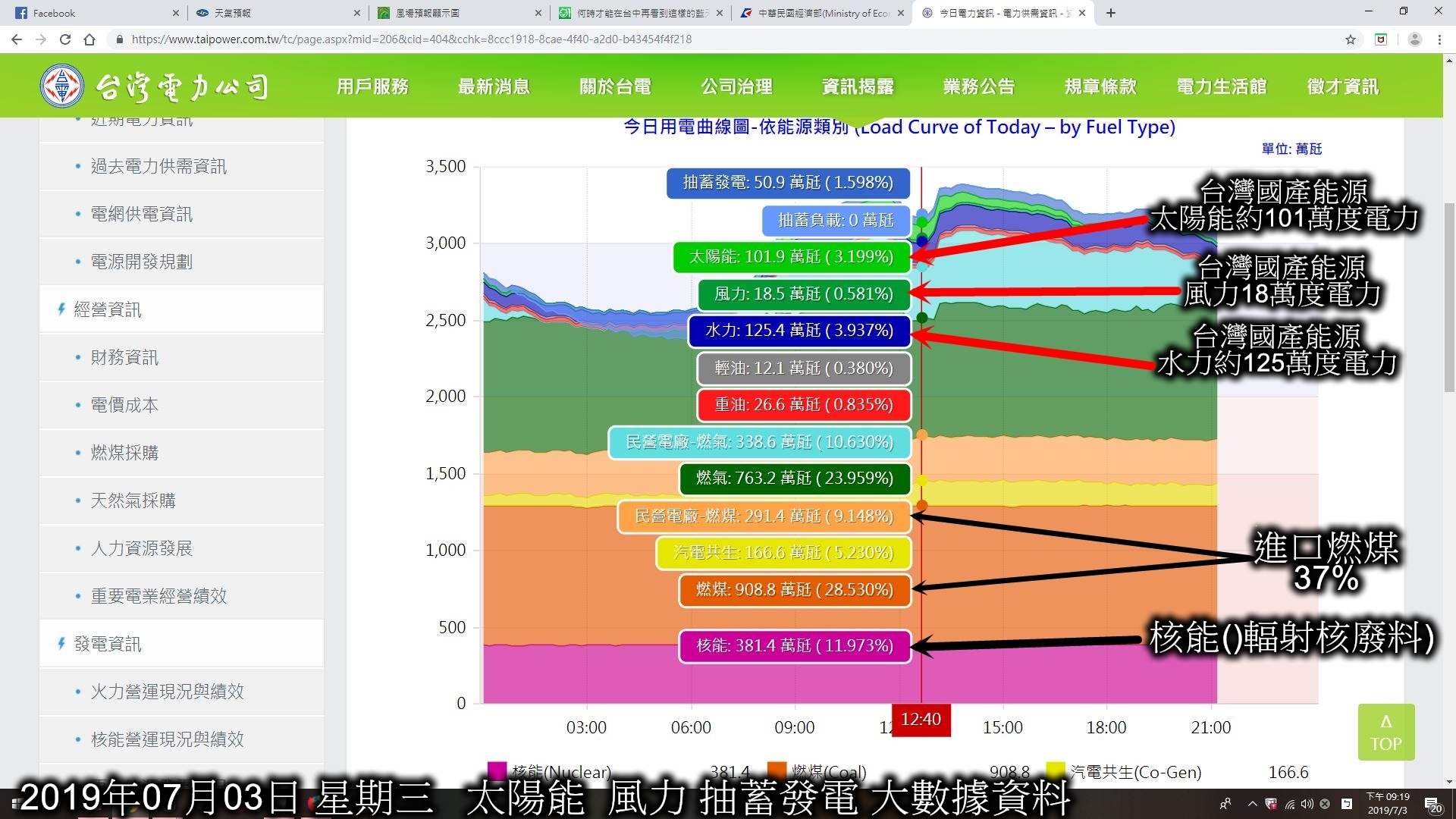Open the 資訊揭露 menu
This screenshot has height=819, width=1456.
tap(858, 86)
